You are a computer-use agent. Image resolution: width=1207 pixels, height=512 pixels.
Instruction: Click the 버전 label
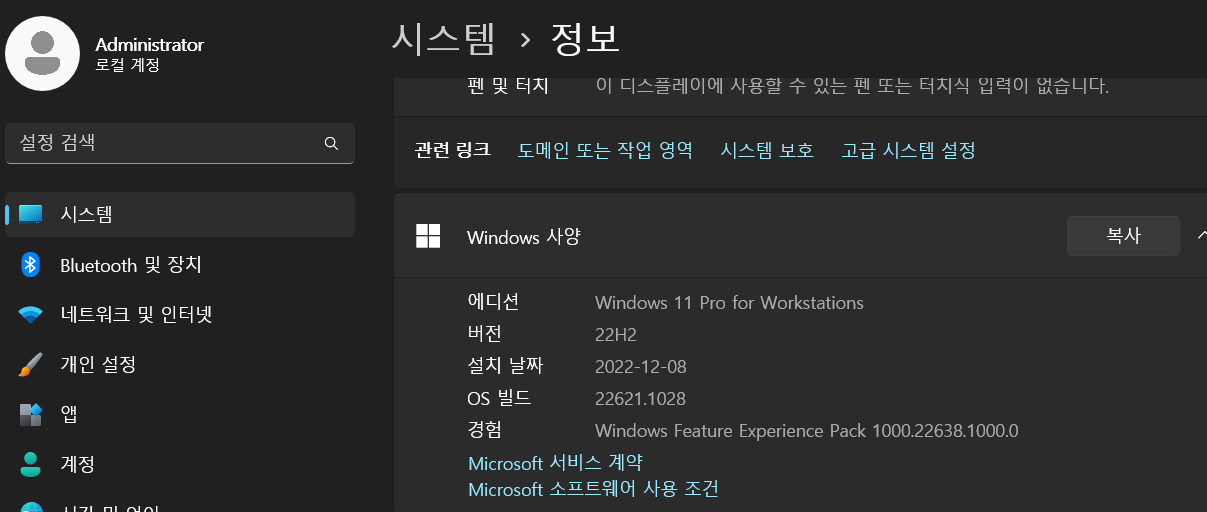pyautogui.click(x=485, y=333)
